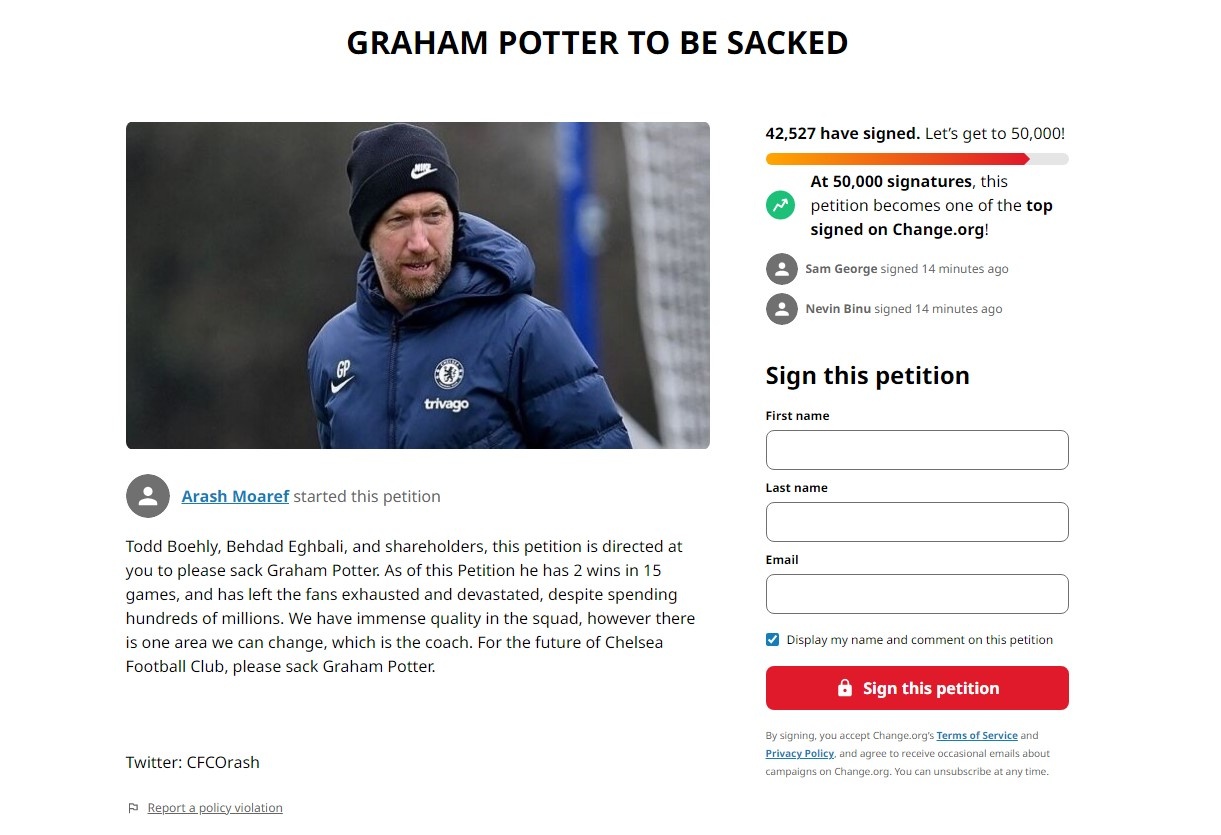1221x835 pixels.
Task: Open the Terms of Service link
Action: [x=976, y=735]
